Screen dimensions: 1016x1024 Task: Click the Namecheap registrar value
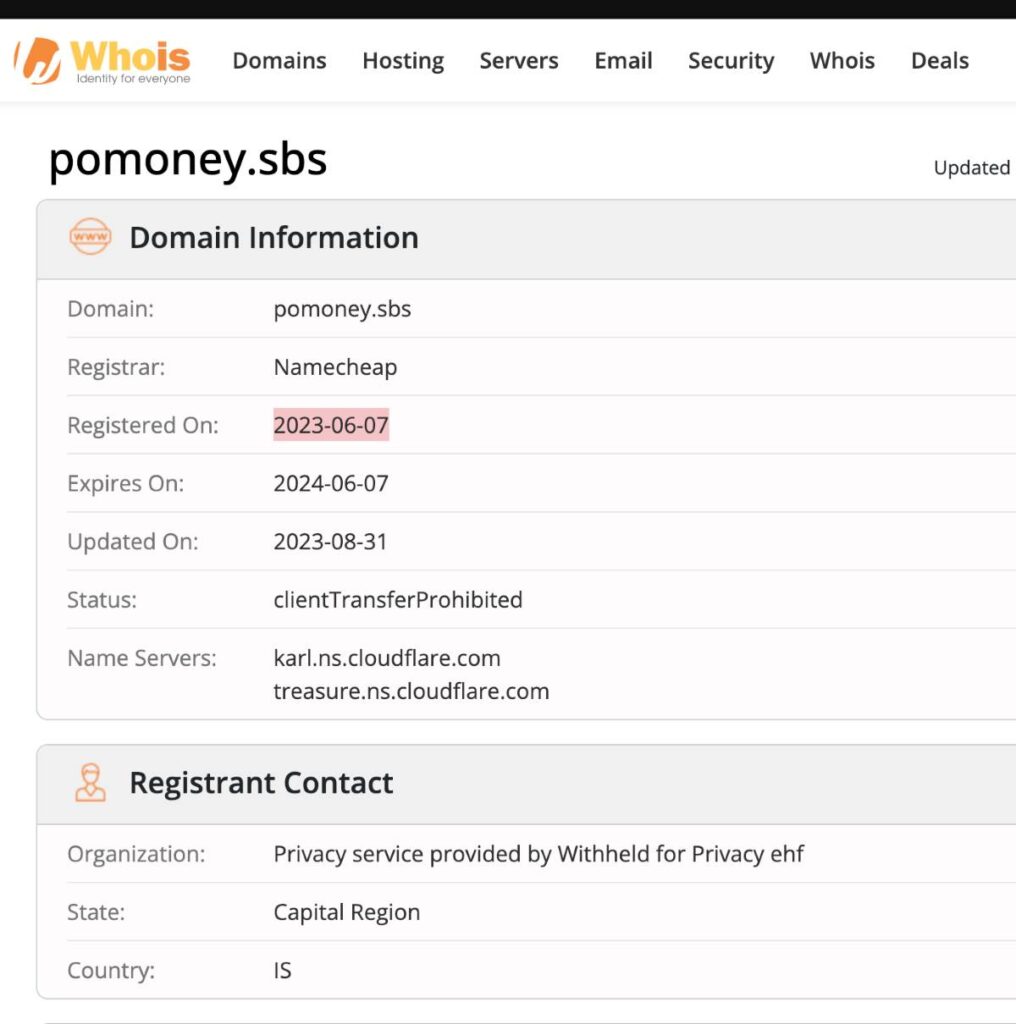(x=335, y=367)
